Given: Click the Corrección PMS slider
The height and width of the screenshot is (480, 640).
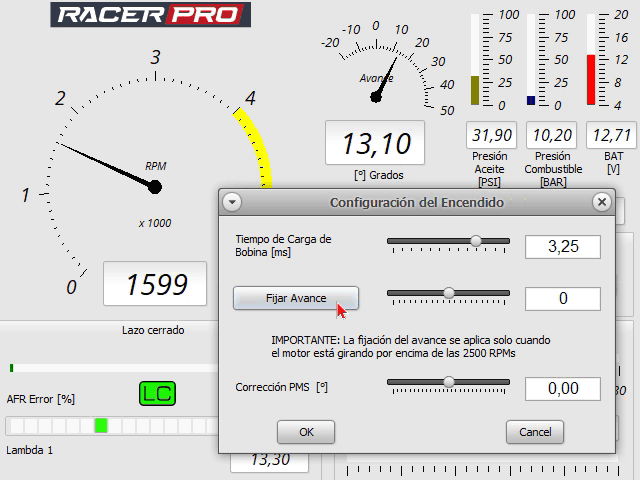Looking at the screenshot, I should pos(448,382).
